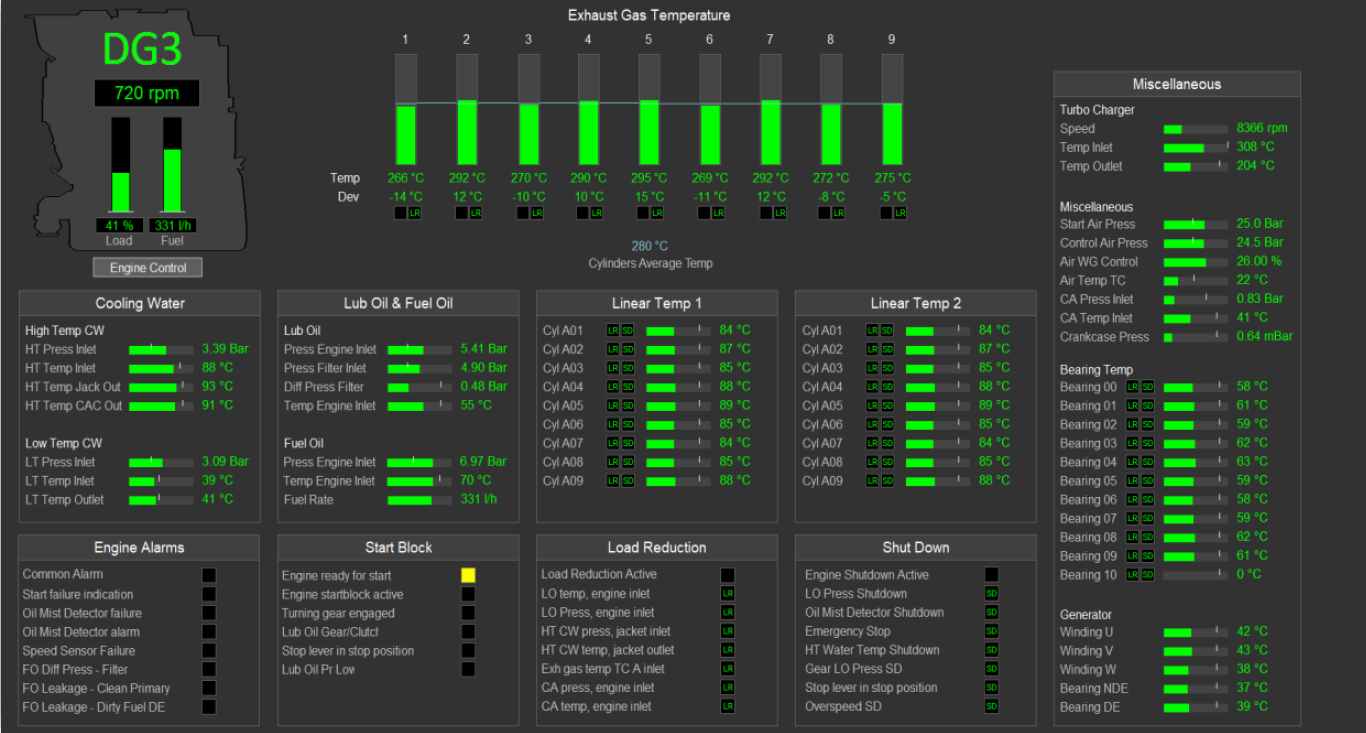The height and width of the screenshot is (733, 1366).
Task: Click the LR badge under exhaust cylinder 5
Action: (657, 213)
